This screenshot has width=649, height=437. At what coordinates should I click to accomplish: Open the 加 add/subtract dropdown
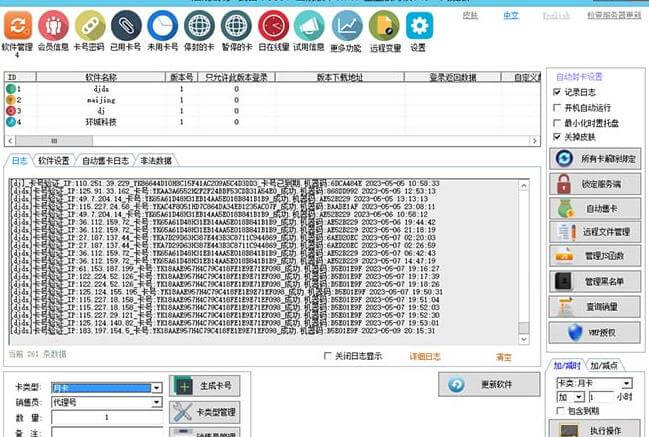(x=579, y=397)
